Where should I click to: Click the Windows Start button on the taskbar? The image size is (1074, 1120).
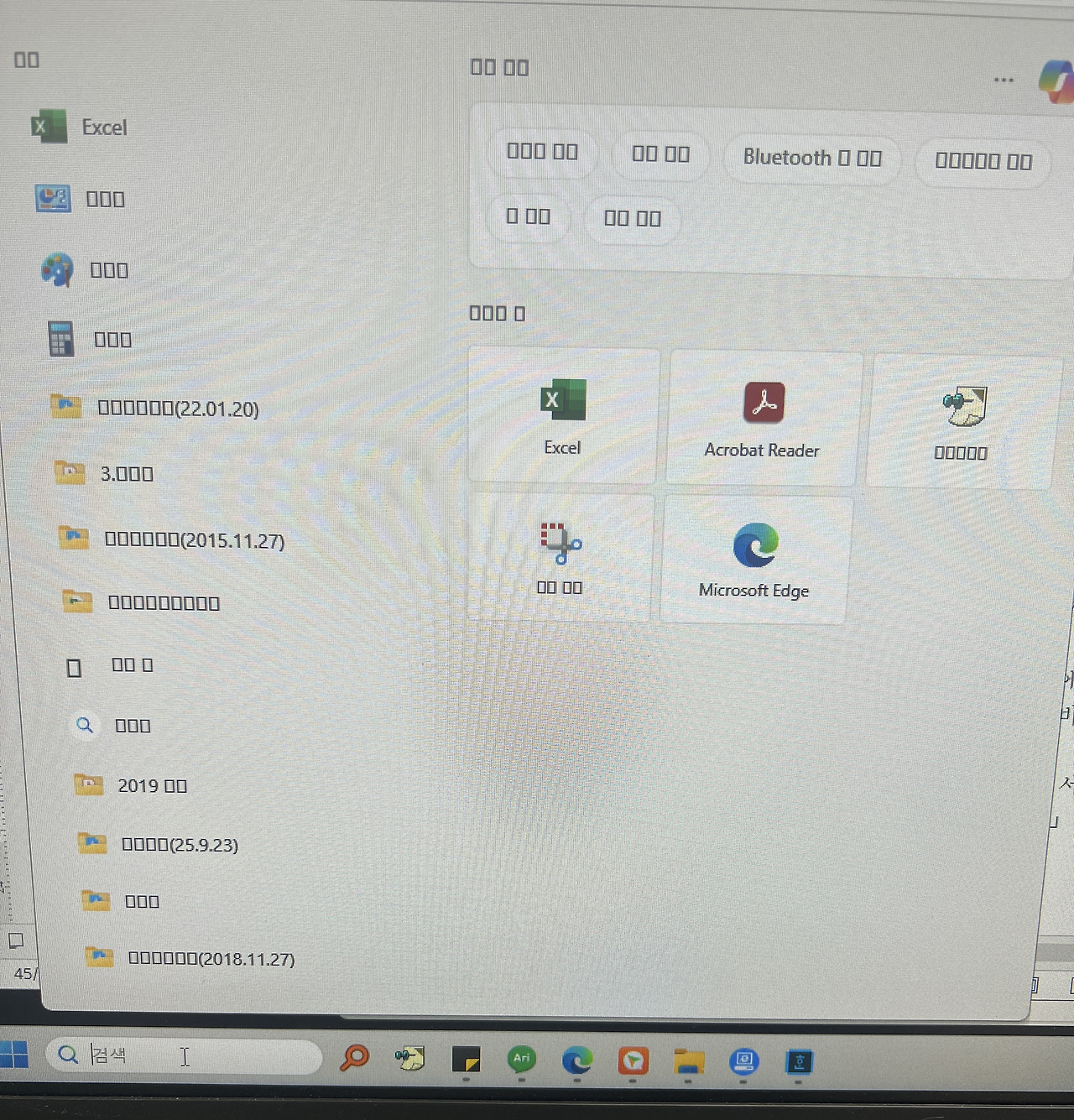pos(14,1054)
